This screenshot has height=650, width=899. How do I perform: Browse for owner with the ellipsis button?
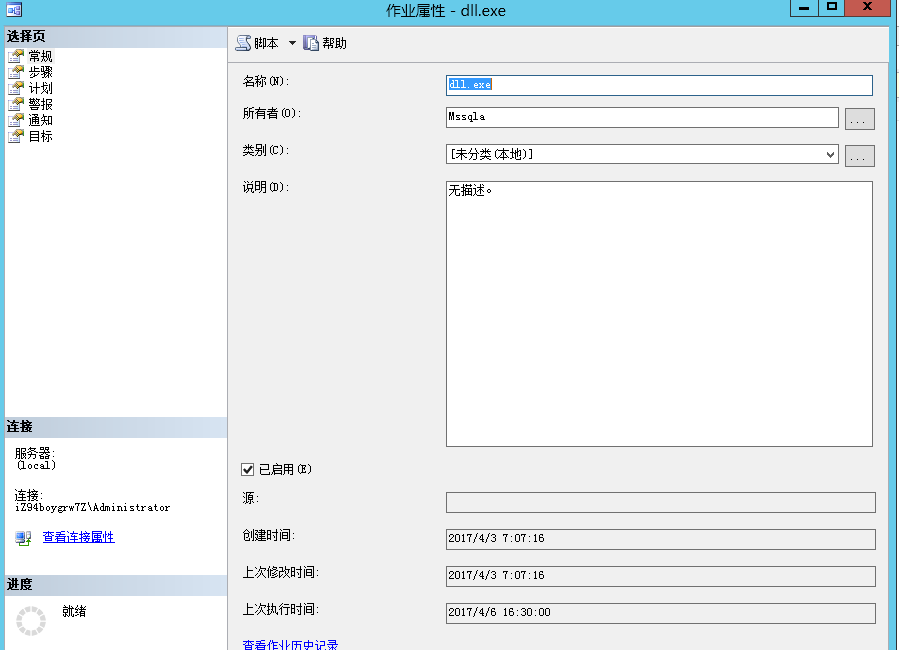click(x=859, y=119)
